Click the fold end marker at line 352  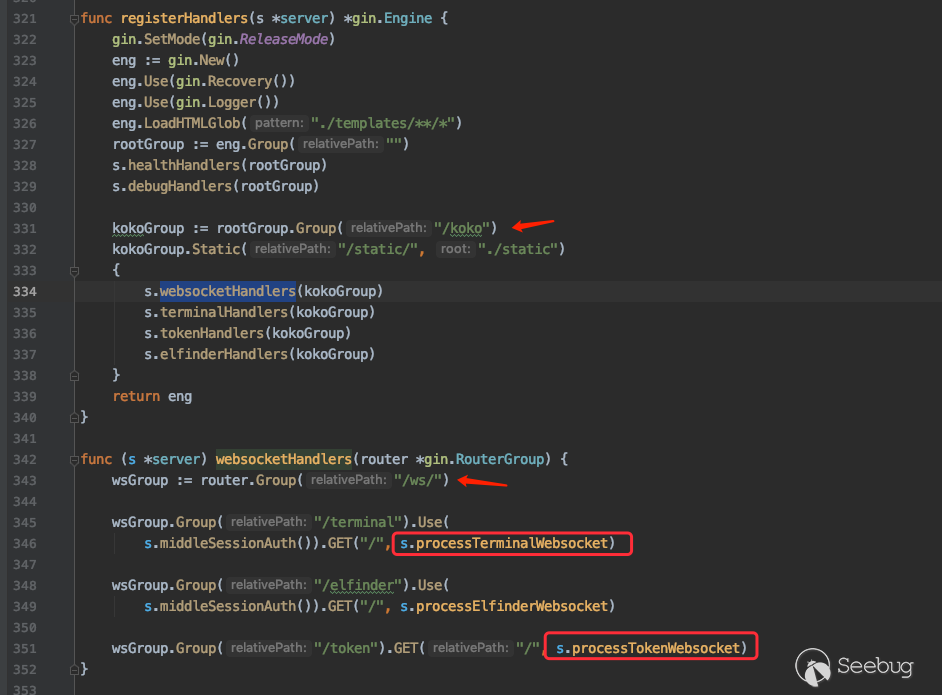[x=74, y=669]
